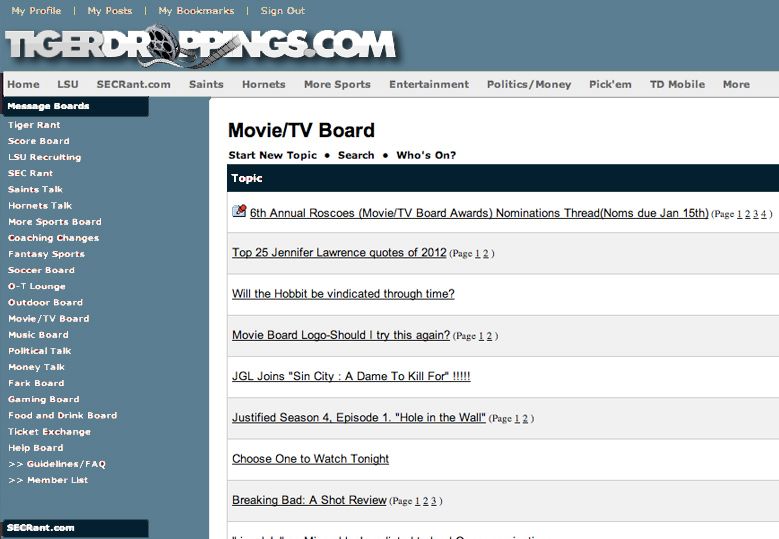Go to page 2 of Jennifer Lawrence thread

pos(485,253)
